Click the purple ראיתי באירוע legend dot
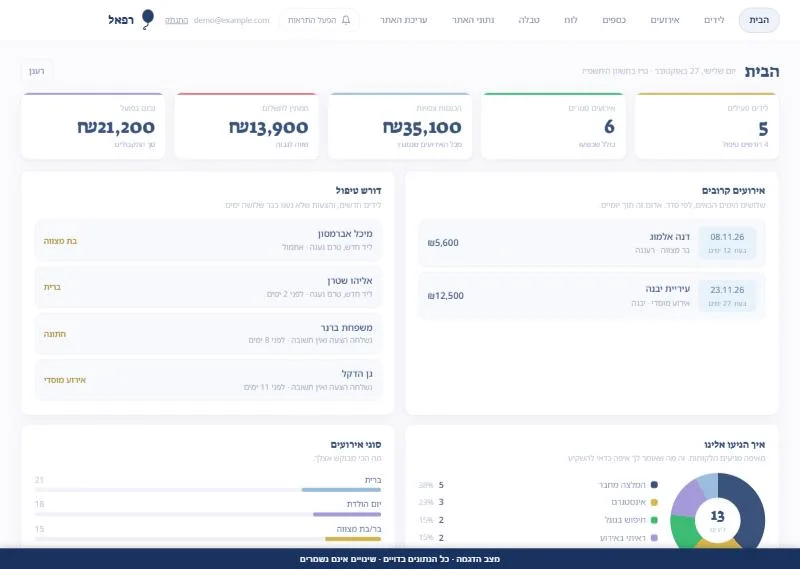The width and height of the screenshot is (800, 569). (654, 537)
